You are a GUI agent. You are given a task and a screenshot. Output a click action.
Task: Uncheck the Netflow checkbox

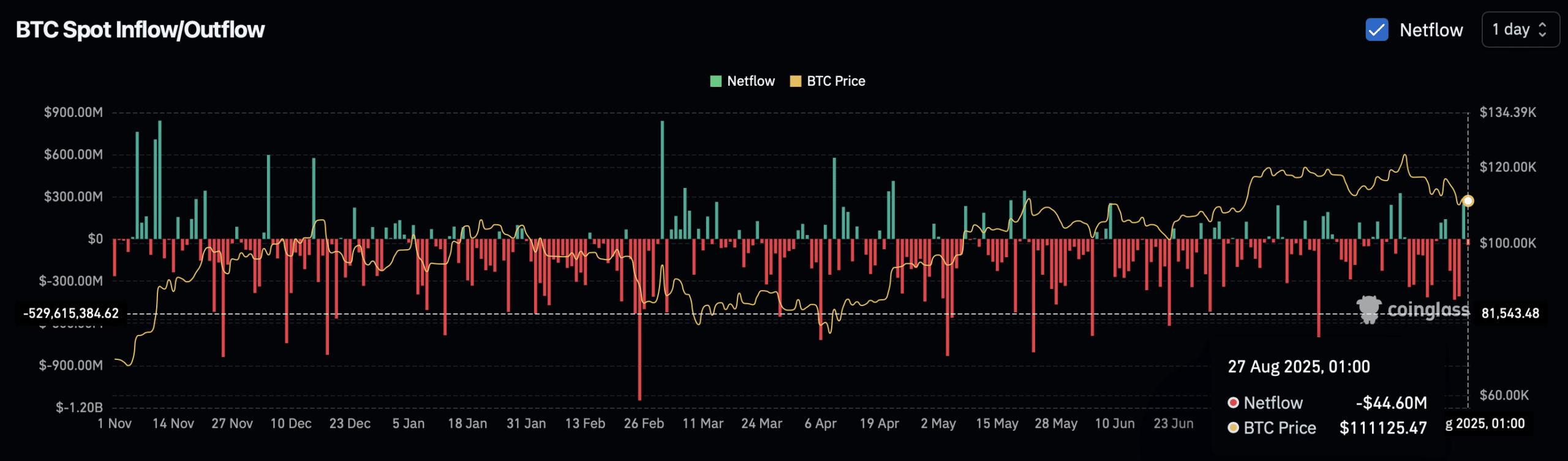click(1376, 29)
